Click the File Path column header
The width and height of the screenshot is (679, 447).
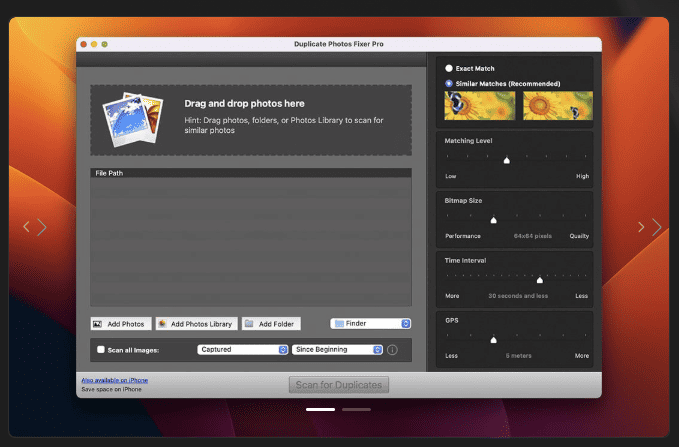251,173
